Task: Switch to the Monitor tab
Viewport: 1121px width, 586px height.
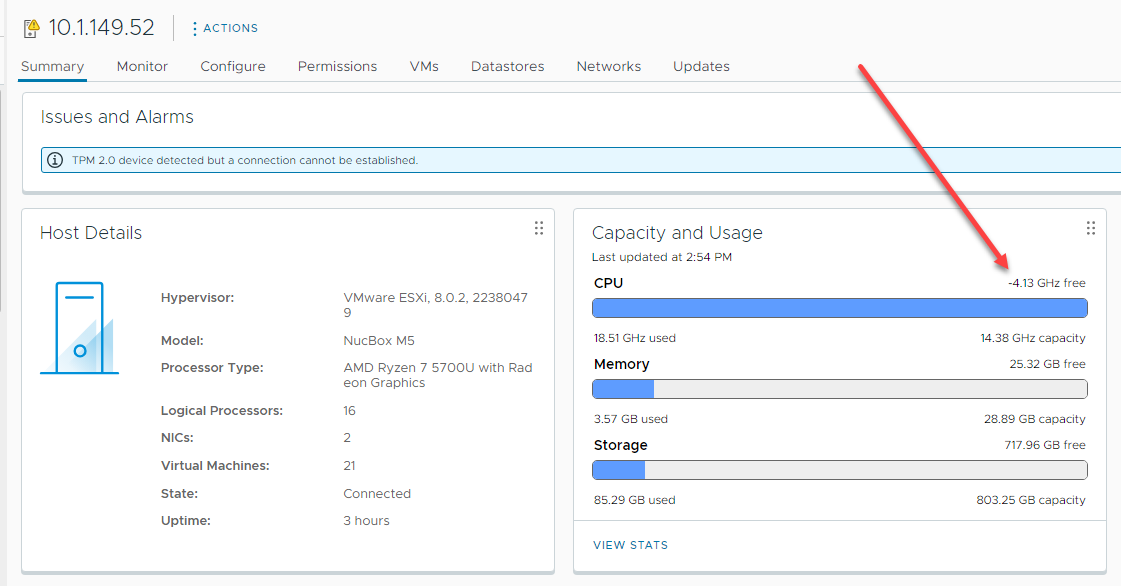Action: point(142,66)
